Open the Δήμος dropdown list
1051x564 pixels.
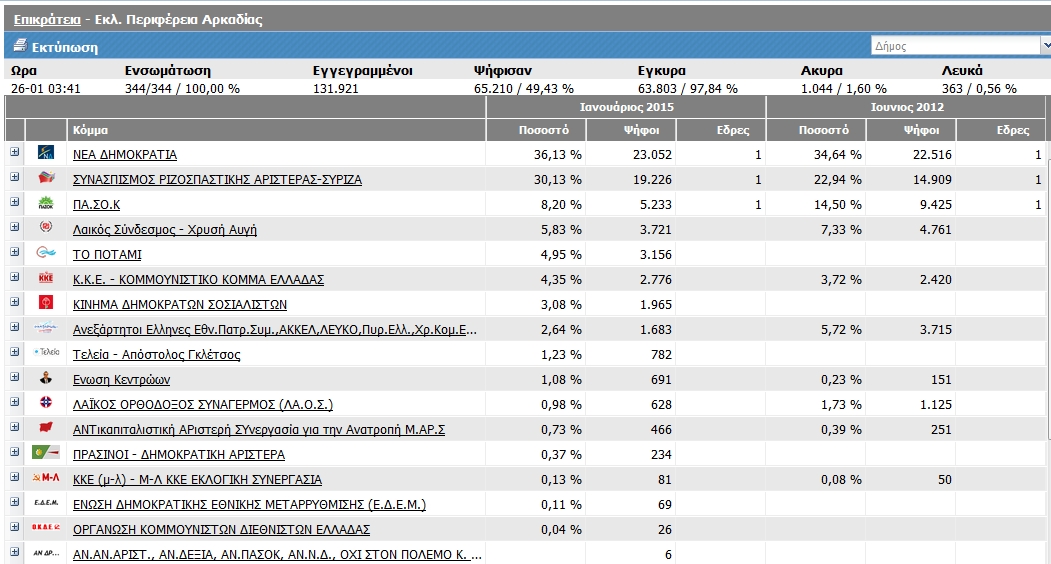point(956,46)
